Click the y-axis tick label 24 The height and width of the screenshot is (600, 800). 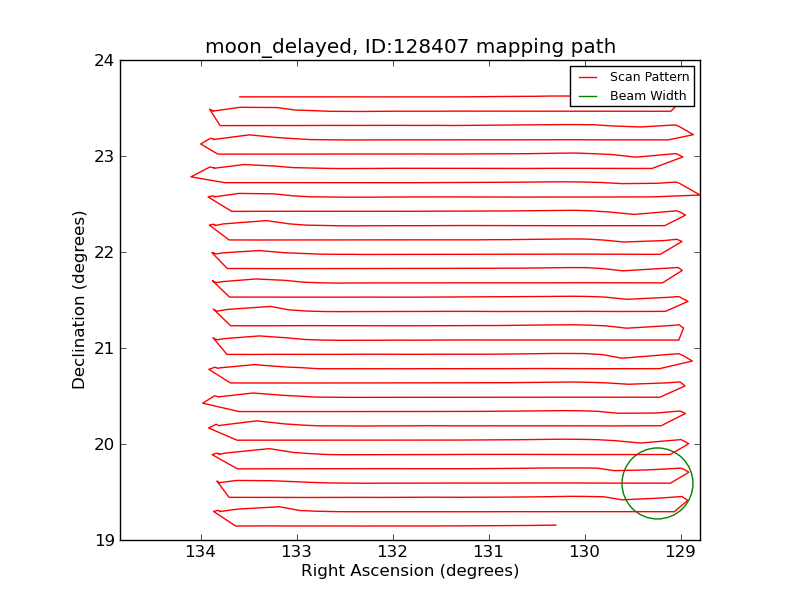click(x=104, y=61)
